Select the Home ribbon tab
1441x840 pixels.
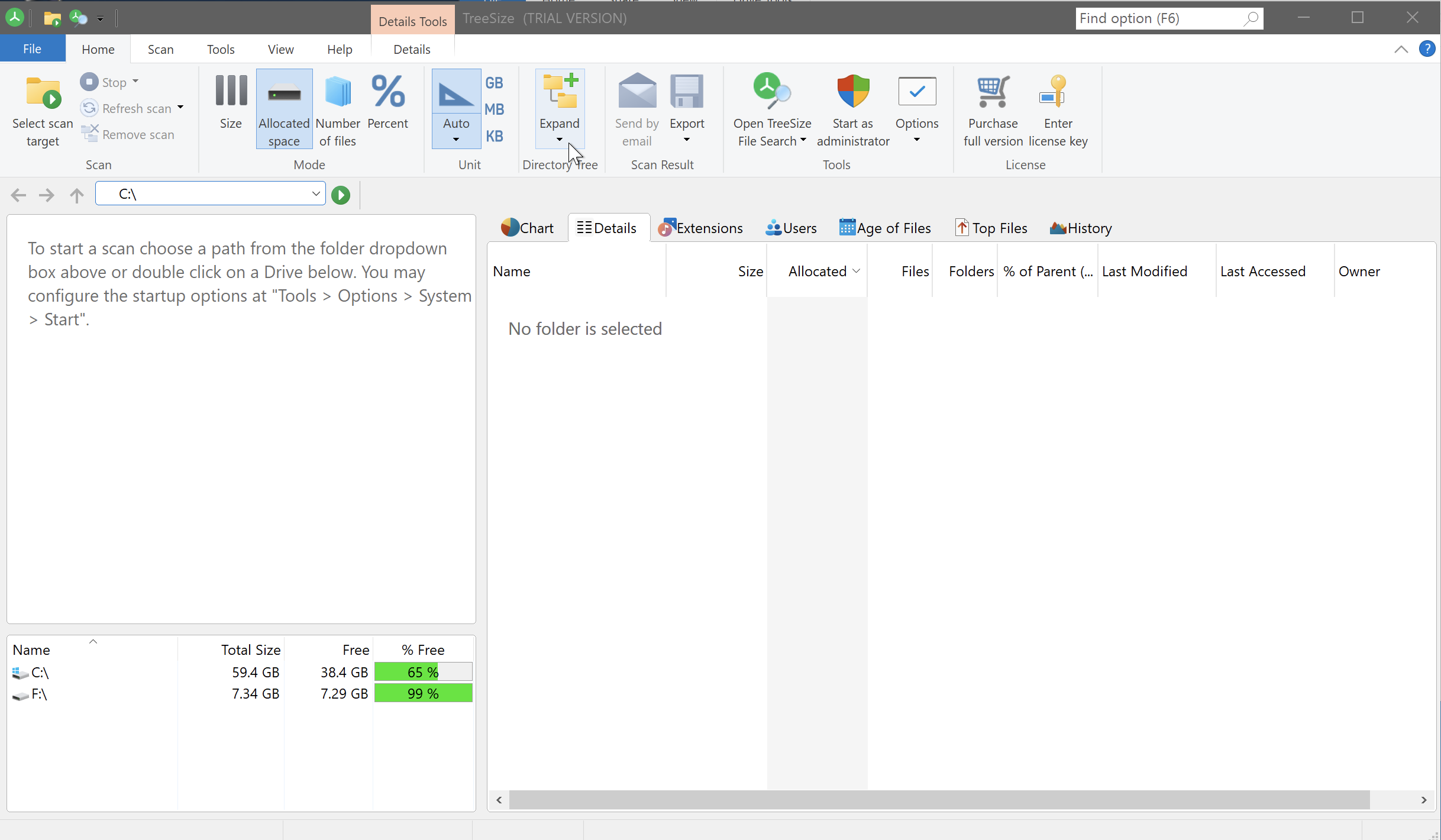pos(98,49)
